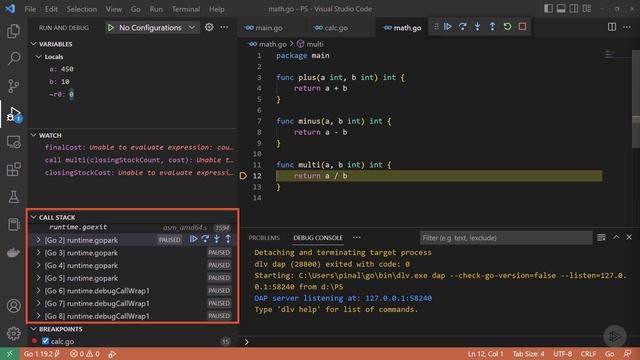
Task: Open the Run and Debug view
Action: pyautogui.click(x=13, y=114)
